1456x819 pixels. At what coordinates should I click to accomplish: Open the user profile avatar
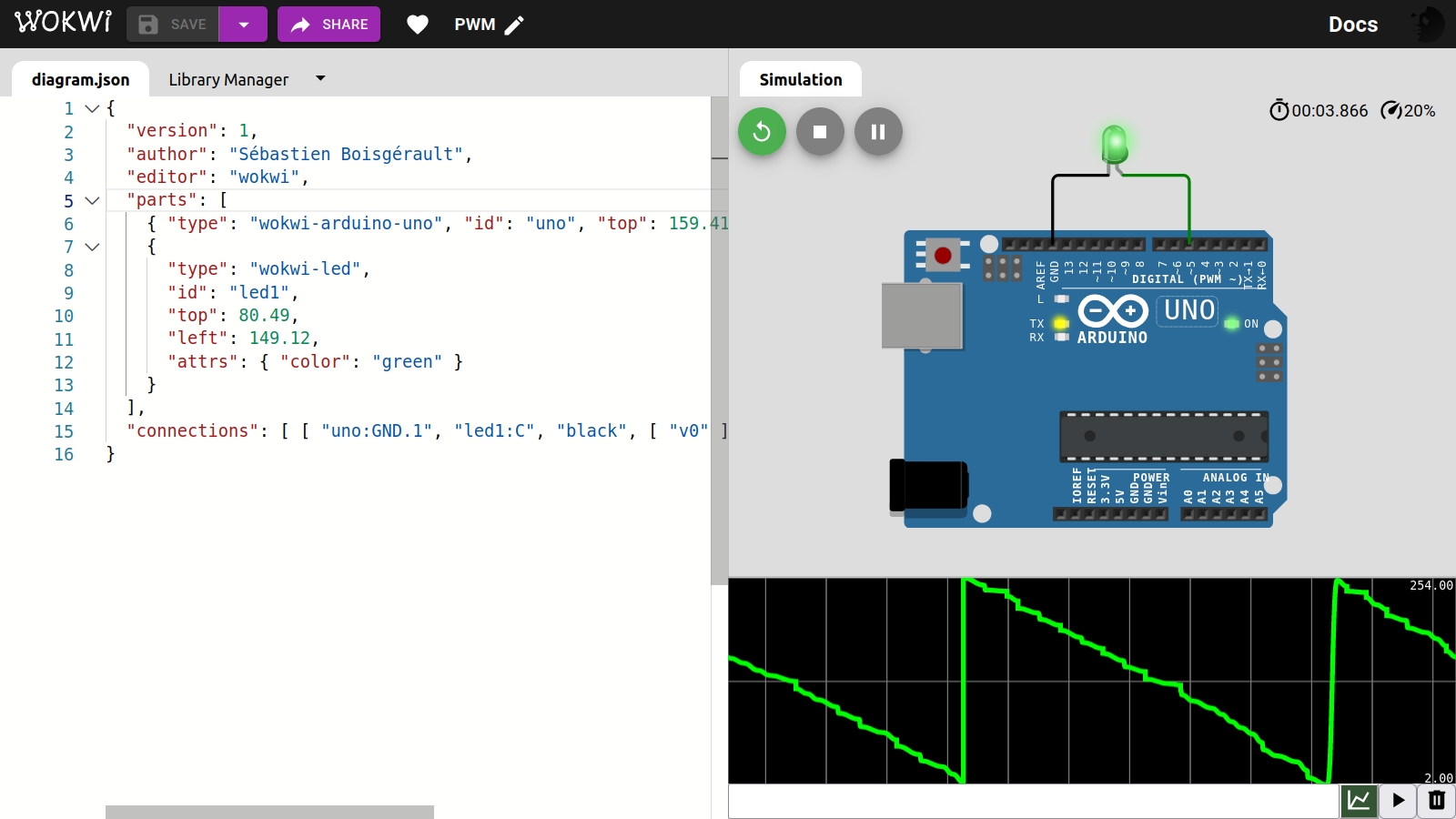coord(1428,24)
